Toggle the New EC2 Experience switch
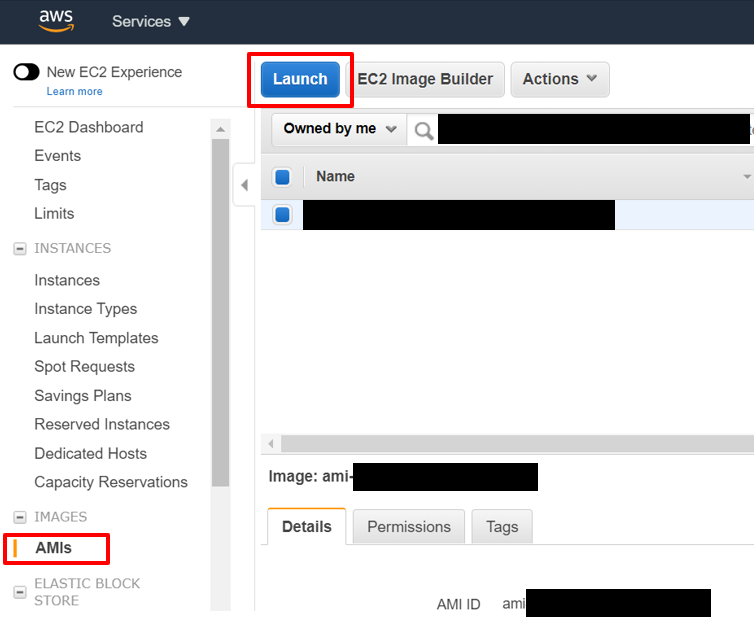Image resolution: width=754 pixels, height=620 pixels. tap(26, 72)
